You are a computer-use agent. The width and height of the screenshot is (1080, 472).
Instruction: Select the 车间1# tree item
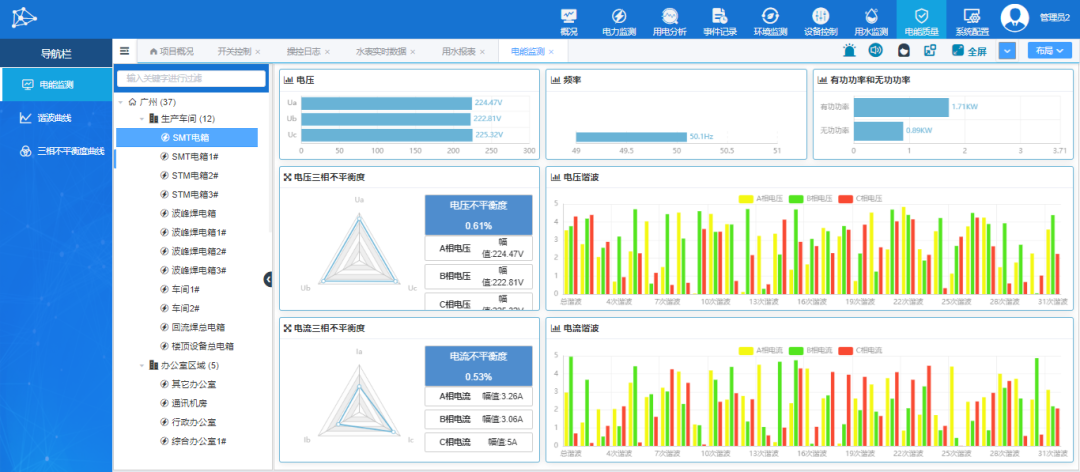tap(186, 289)
